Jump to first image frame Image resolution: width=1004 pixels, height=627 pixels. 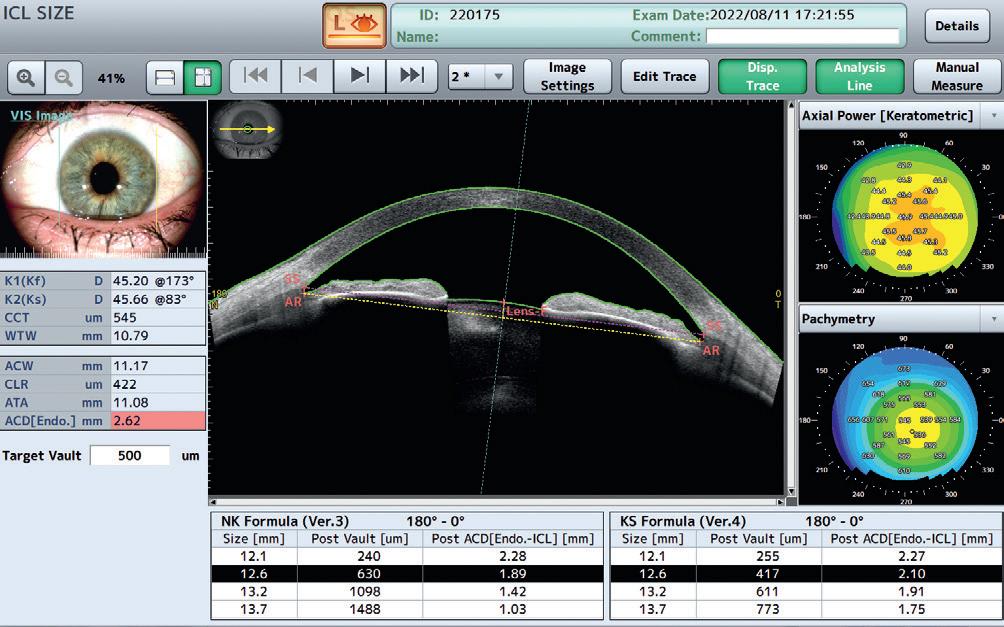[255, 76]
